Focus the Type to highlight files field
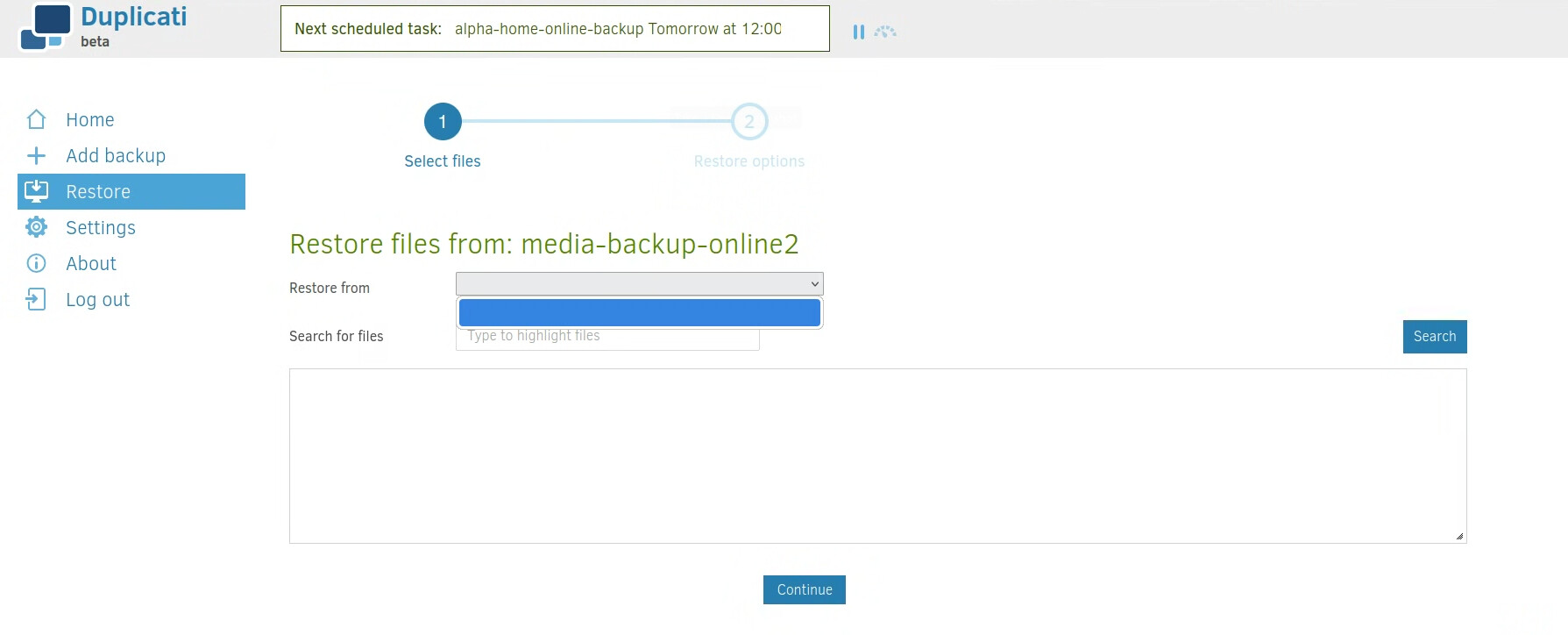Viewport: 1568px width, 635px height. coord(607,339)
